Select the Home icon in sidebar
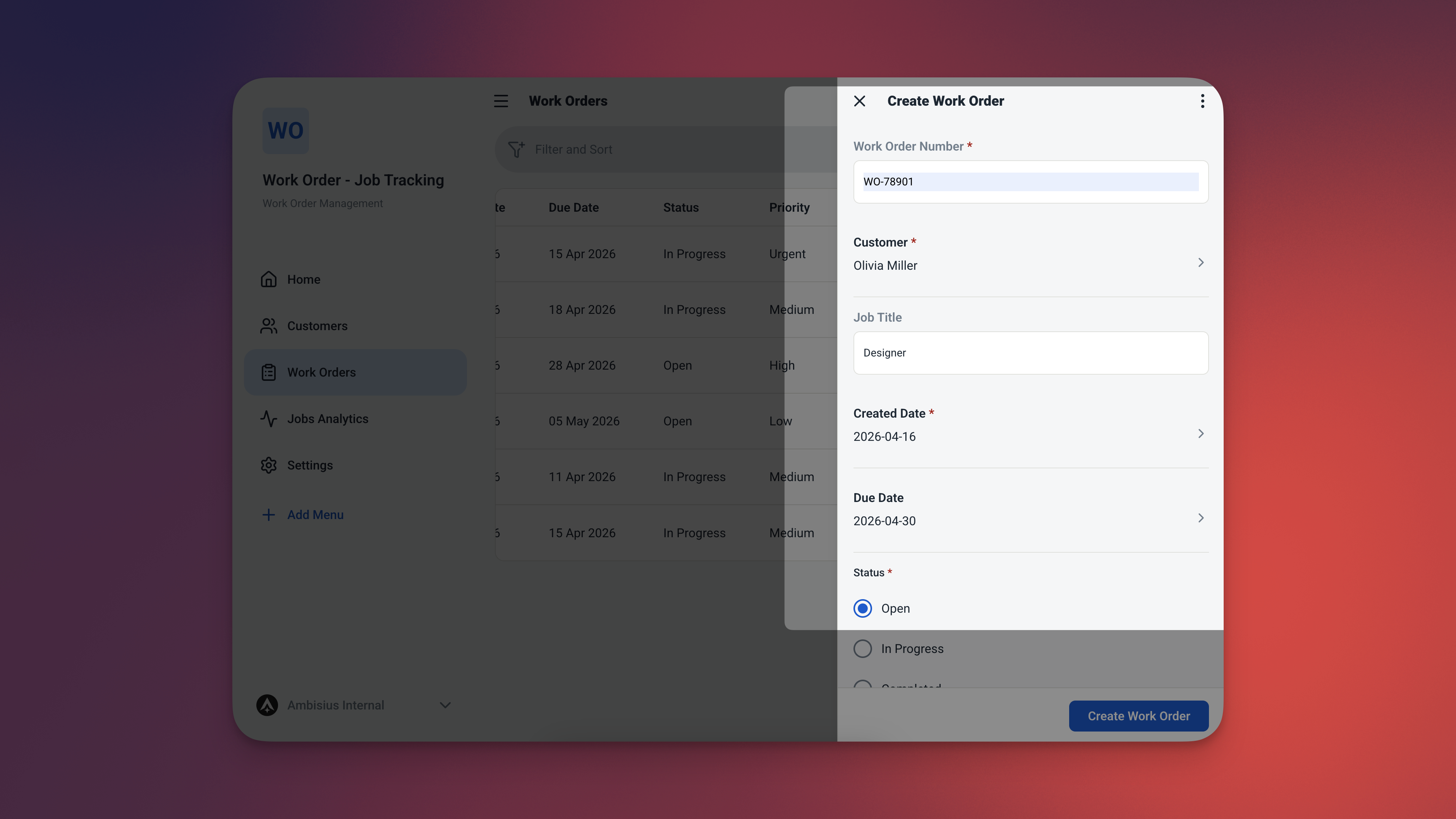The height and width of the screenshot is (819, 1456). pyautogui.click(x=268, y=279)
